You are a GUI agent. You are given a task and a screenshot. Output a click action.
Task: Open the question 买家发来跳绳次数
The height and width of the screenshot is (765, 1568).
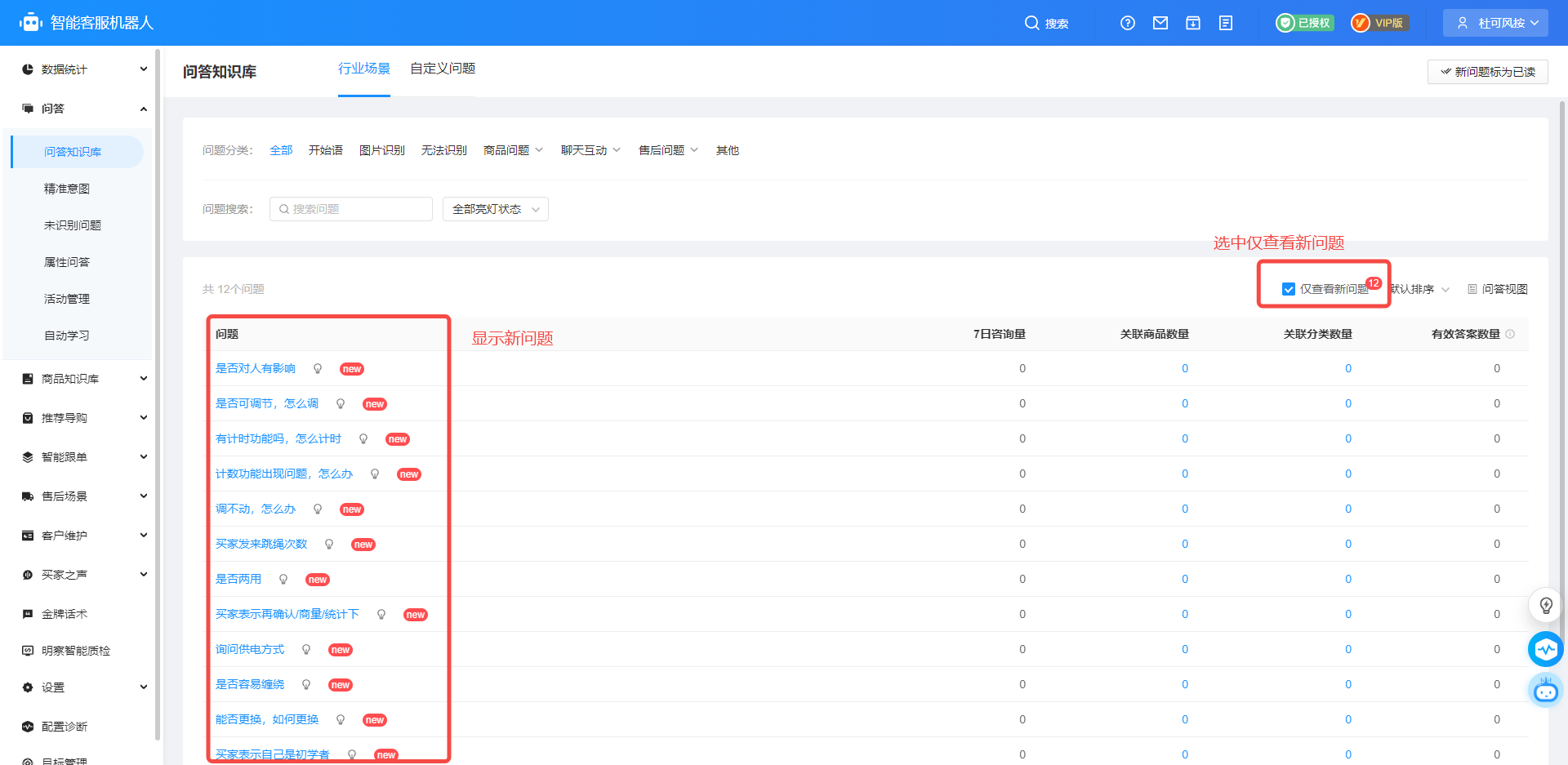tap(261, 545)
